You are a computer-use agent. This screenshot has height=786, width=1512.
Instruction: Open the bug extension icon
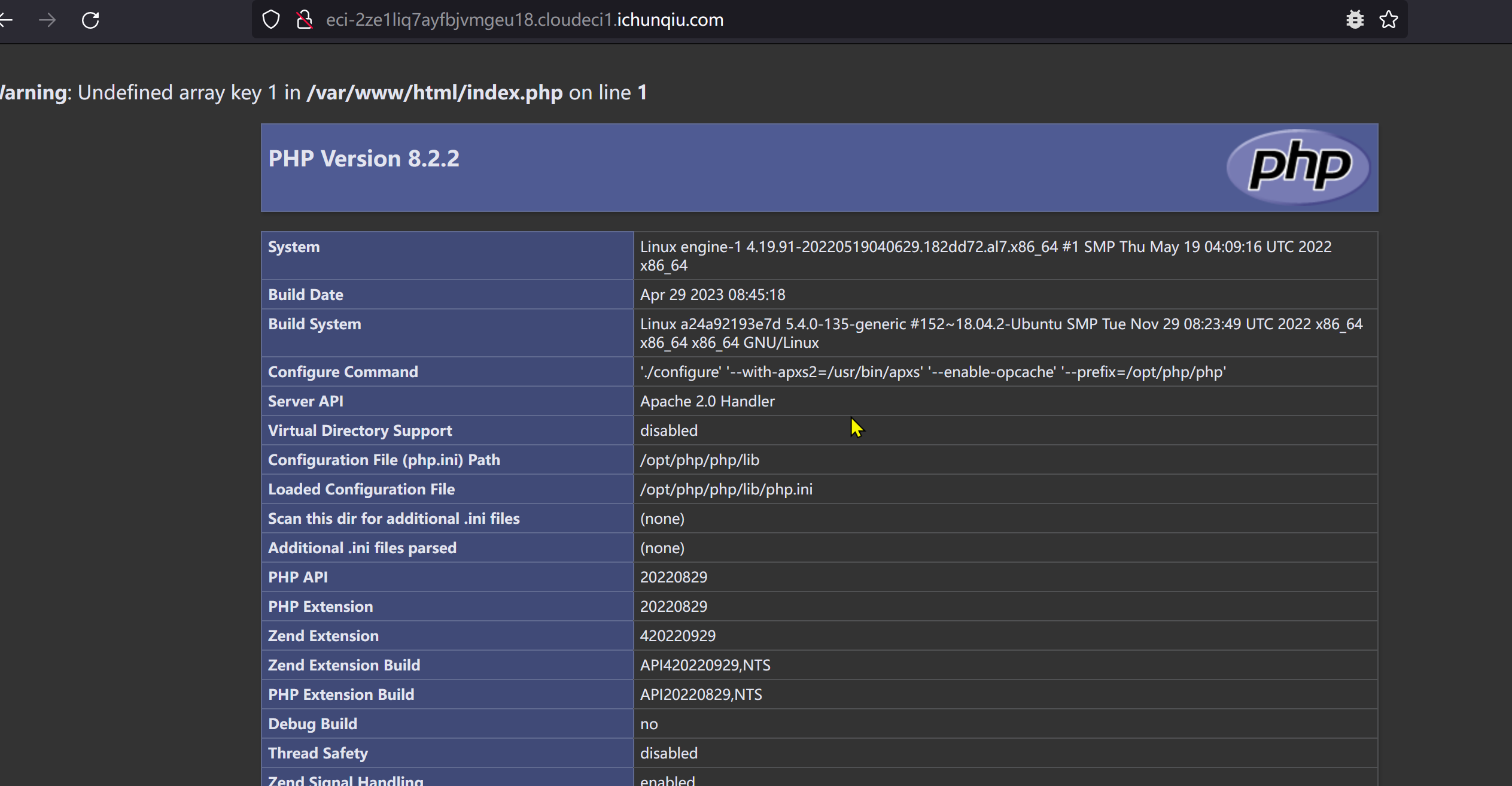[x=1355, y=20]
